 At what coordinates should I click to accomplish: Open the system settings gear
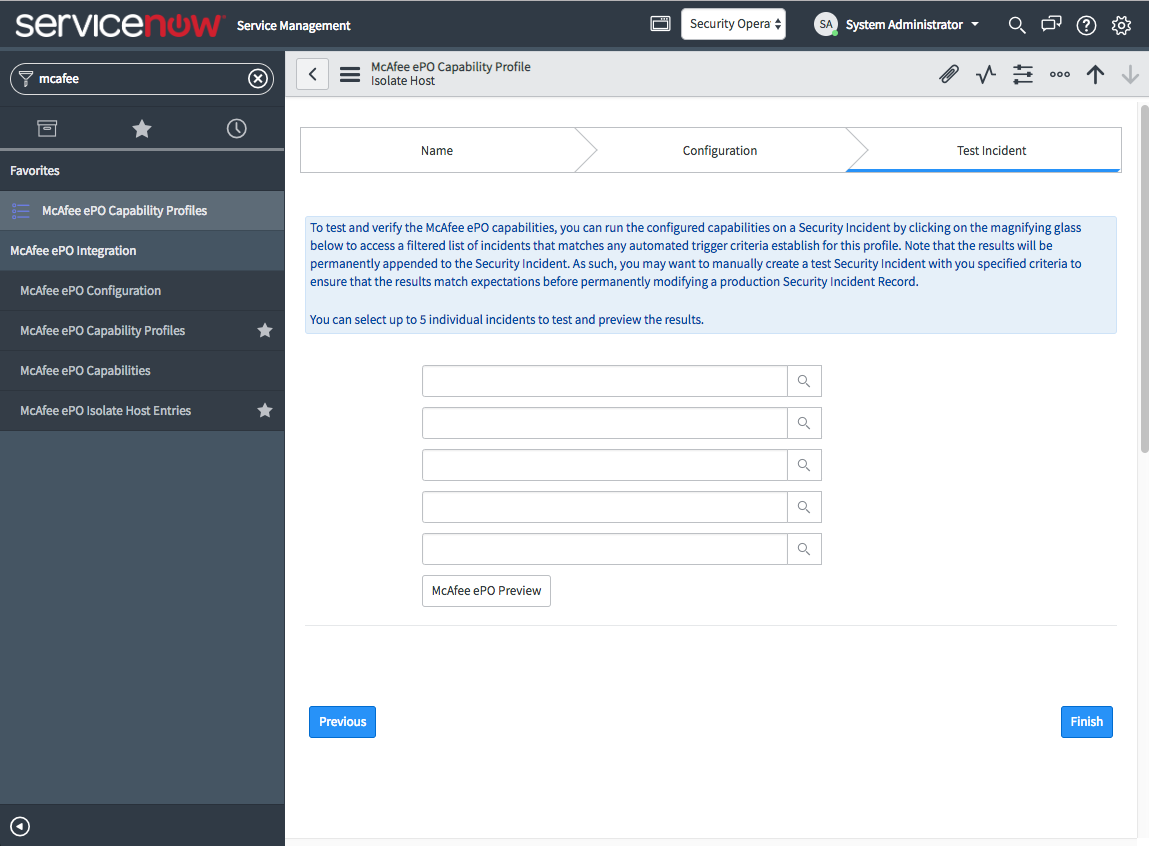(1121, 26)
